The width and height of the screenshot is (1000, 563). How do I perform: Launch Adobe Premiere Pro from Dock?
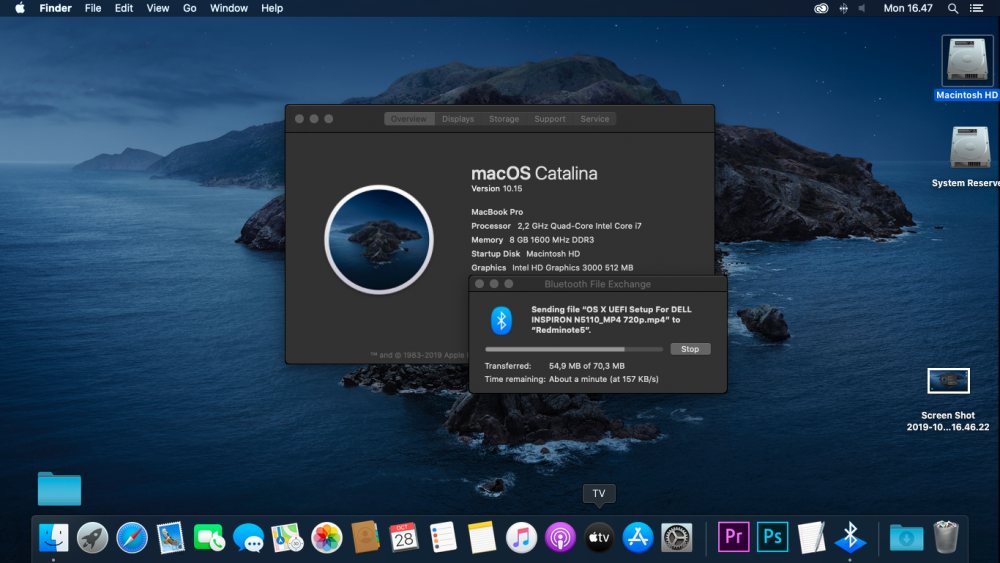(733, 537)
